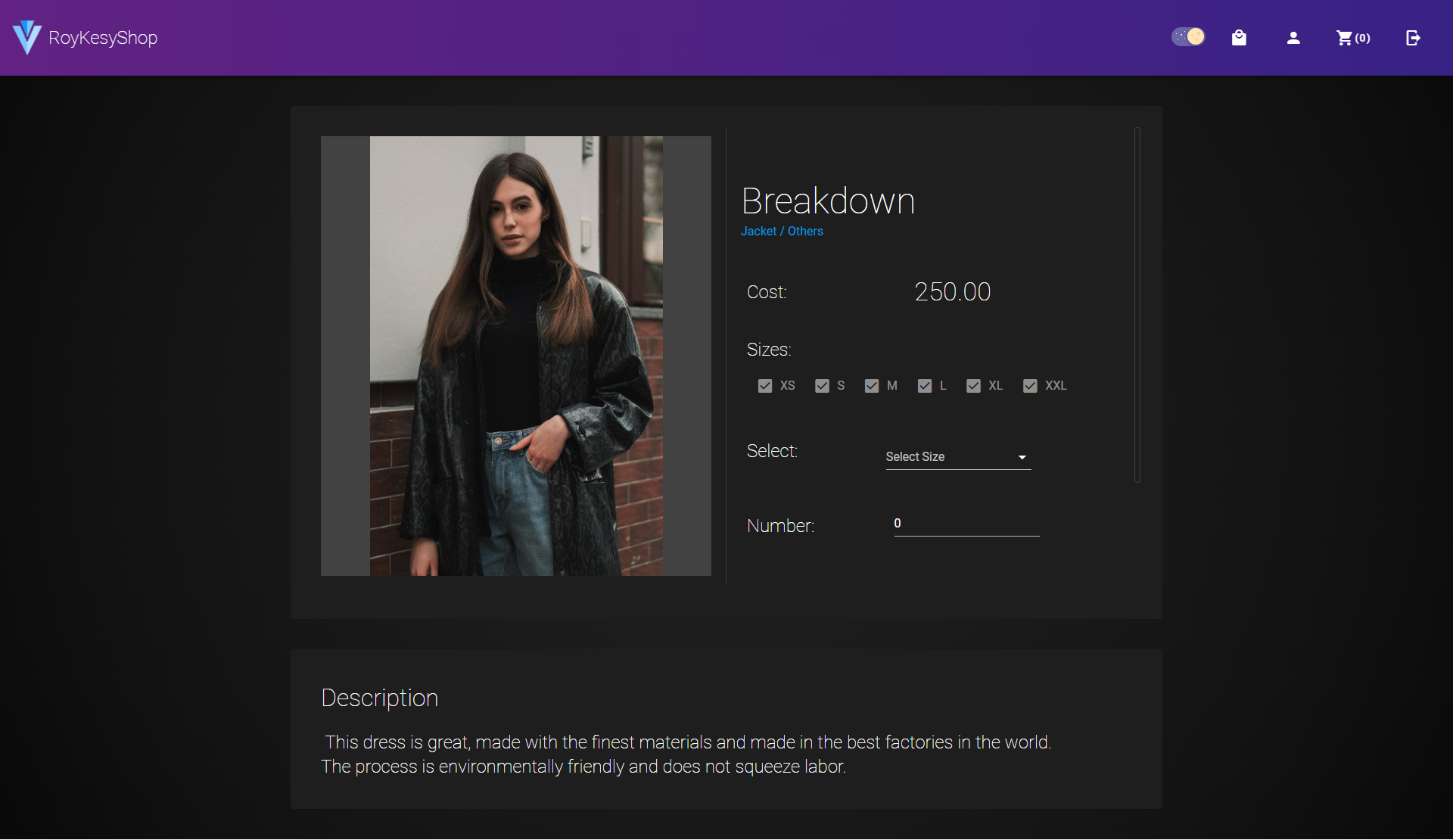This screenshot has width=1453, height=840.
Task: Uncheck the XXL size checkbox
Action: [x=1030, y=386]
